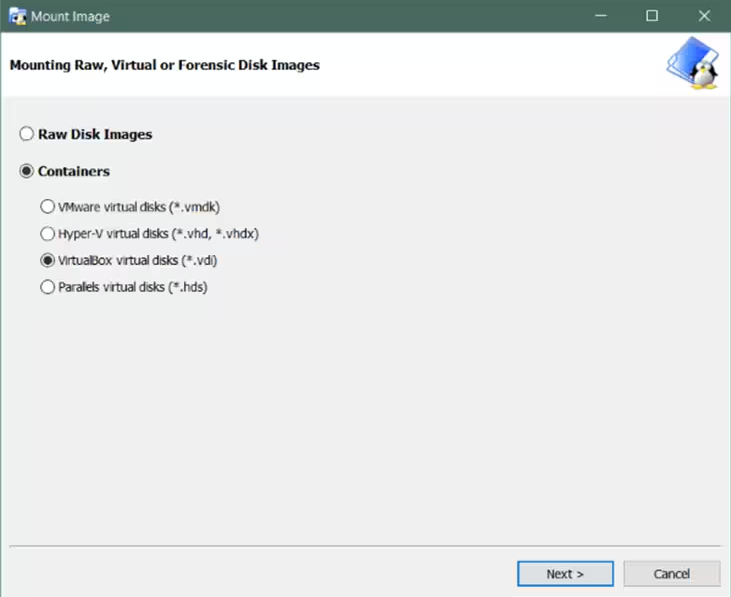Select the Containers radio button
The image size is (731, 597).
27,171
